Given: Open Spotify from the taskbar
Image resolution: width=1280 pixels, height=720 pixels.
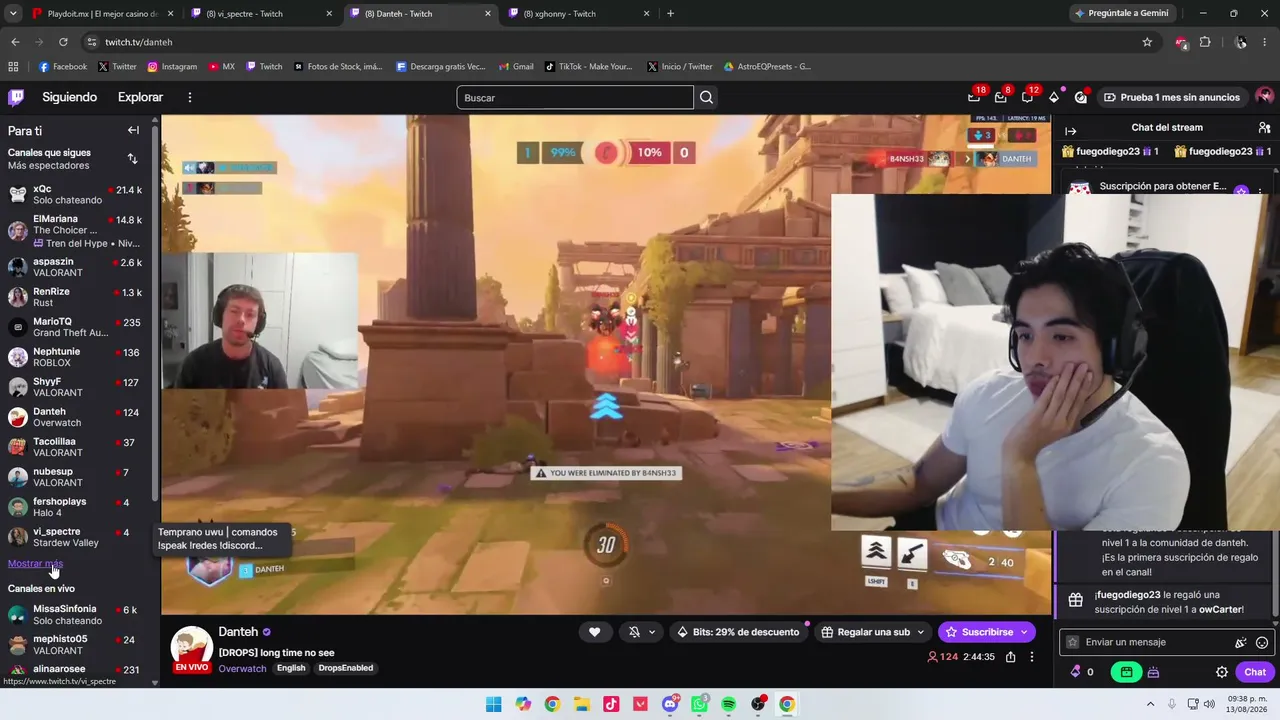Looking at the screenshot, I should [x=728, y=704].
